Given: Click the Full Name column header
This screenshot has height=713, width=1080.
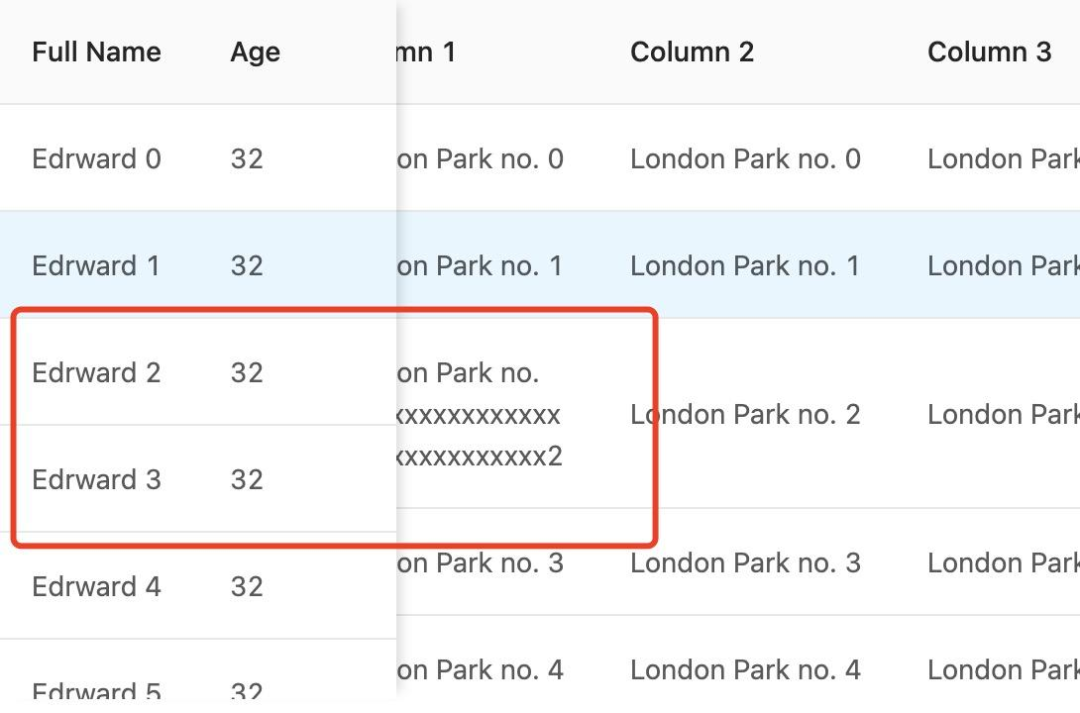Looking at the screenshot, I should [96, 52].
